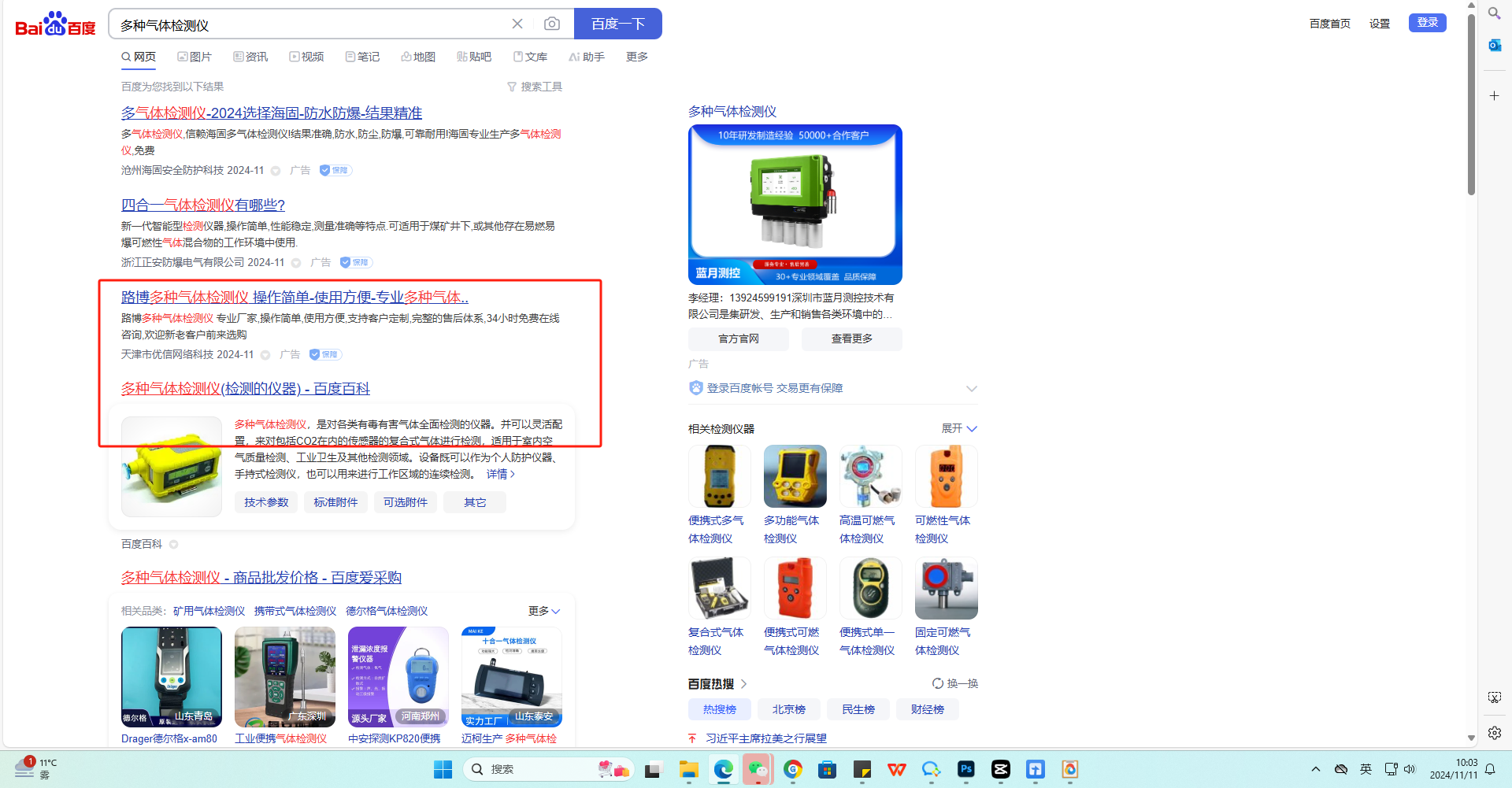The height and width of the screenshot is (788, 1512).
Task: Click the Windows taskbar search box
Action: tap(548, 769)
